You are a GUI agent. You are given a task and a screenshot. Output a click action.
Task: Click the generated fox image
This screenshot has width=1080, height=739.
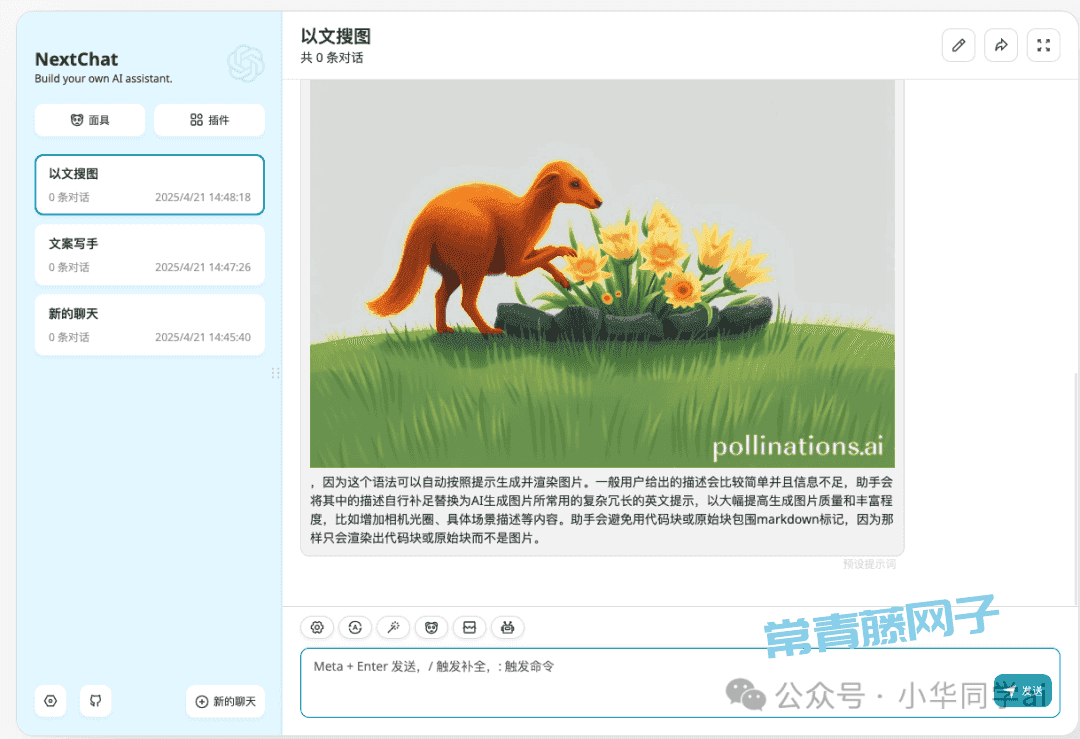602,274
